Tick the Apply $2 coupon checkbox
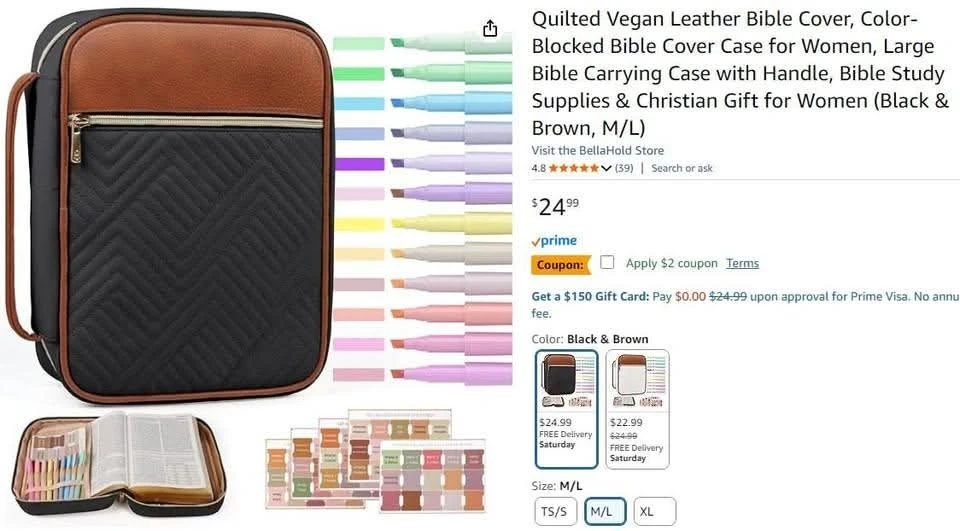The image size is (960, 531). click(x=607, y=262)
